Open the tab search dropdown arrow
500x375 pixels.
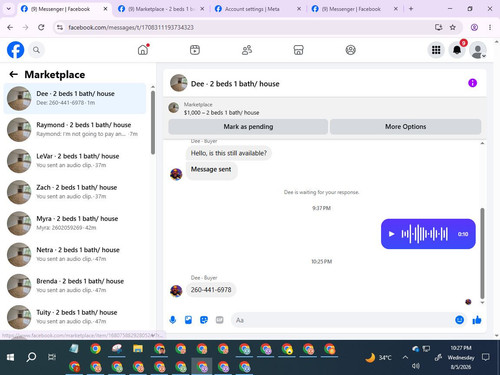click(x=9, y=9)
